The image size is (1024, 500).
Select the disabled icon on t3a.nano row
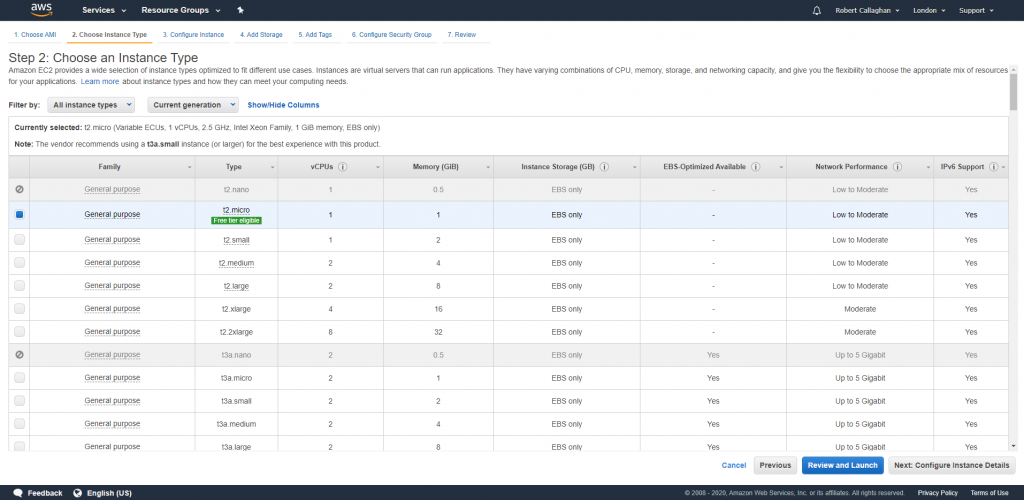(20, 354)
